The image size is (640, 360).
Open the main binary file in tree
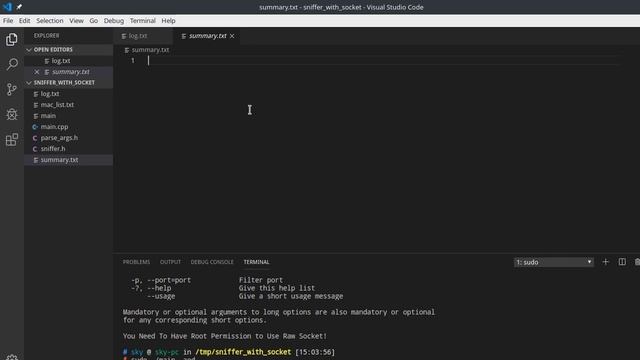tap(69, 116)
